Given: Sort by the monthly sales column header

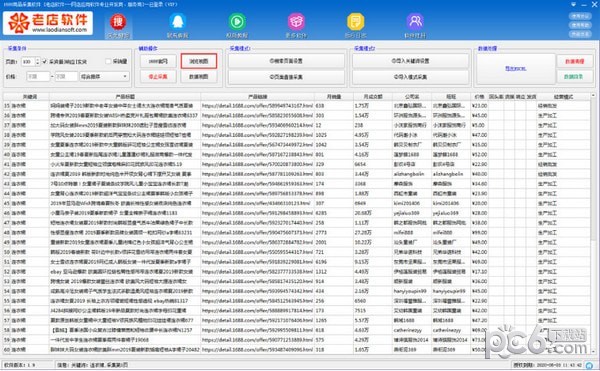Looking at the screenshot, I should click(334, 97).
